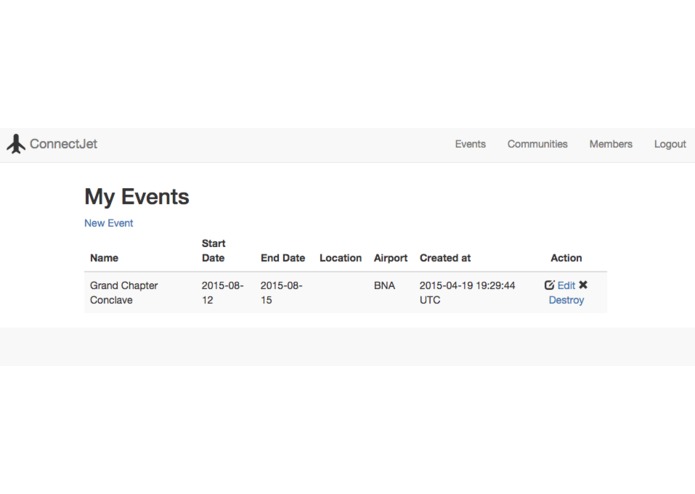This screenshot has height=494, width=695.
Task: Click the pencil edit icon beside Edit
Action: pyautogui.click(x=549, y=285)
